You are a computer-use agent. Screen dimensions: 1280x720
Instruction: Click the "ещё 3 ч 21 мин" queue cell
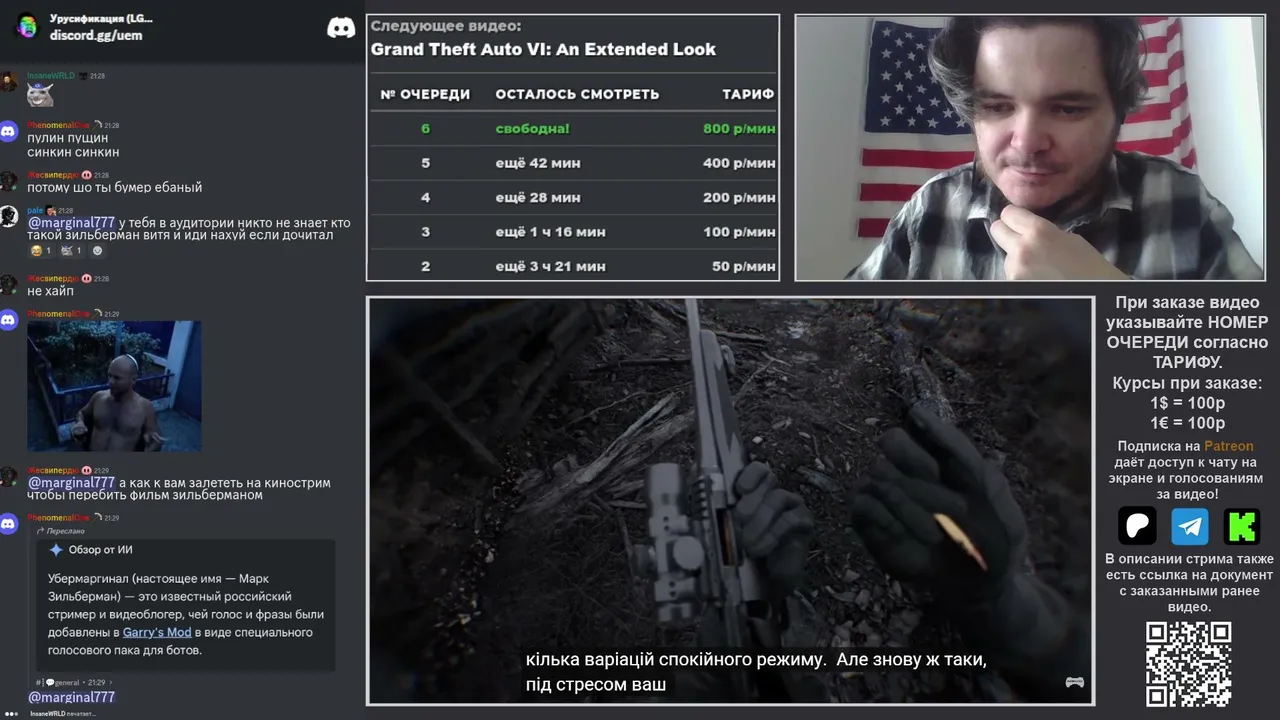pos(550,266)
